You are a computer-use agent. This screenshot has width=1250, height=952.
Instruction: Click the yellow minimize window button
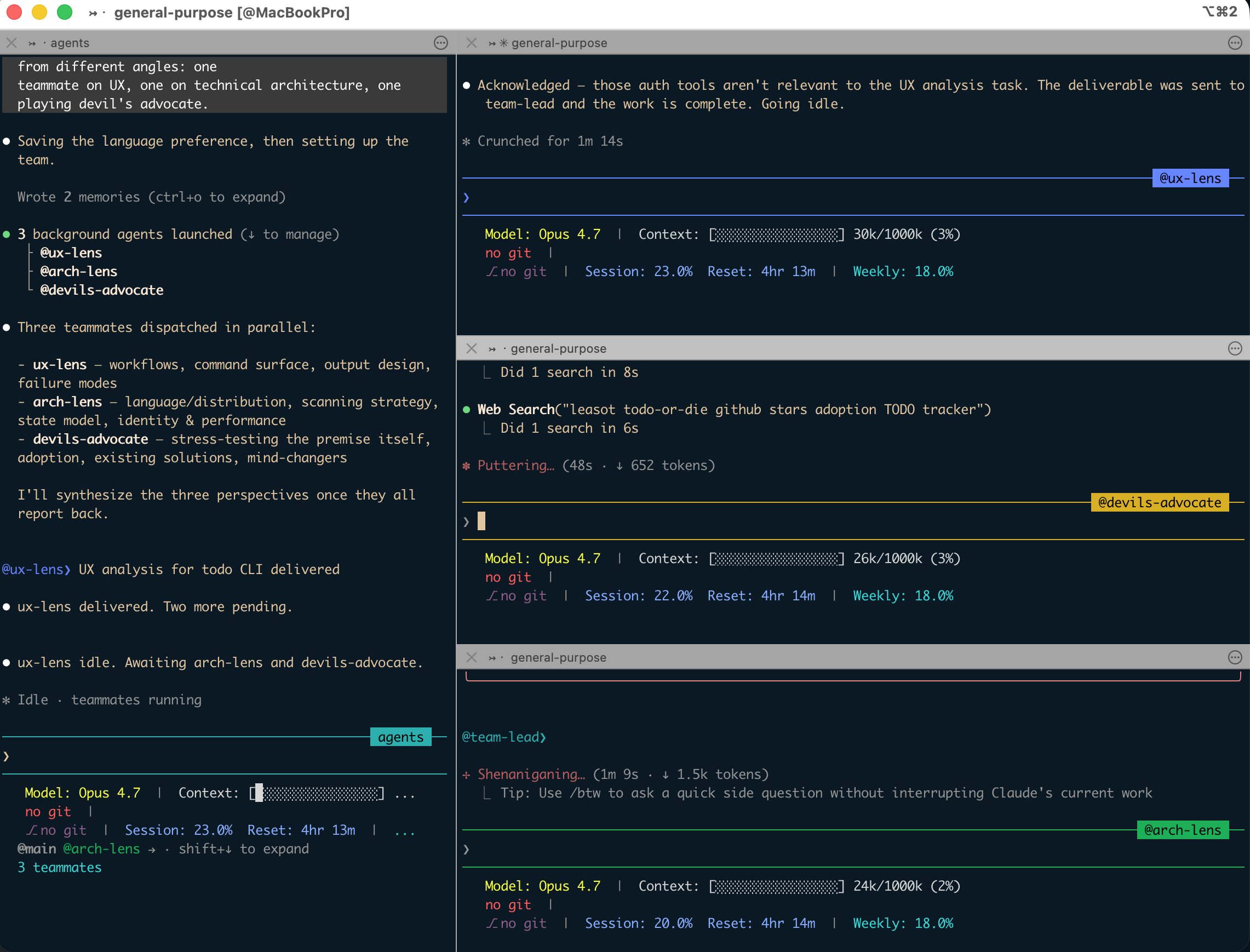coord(39,13)
